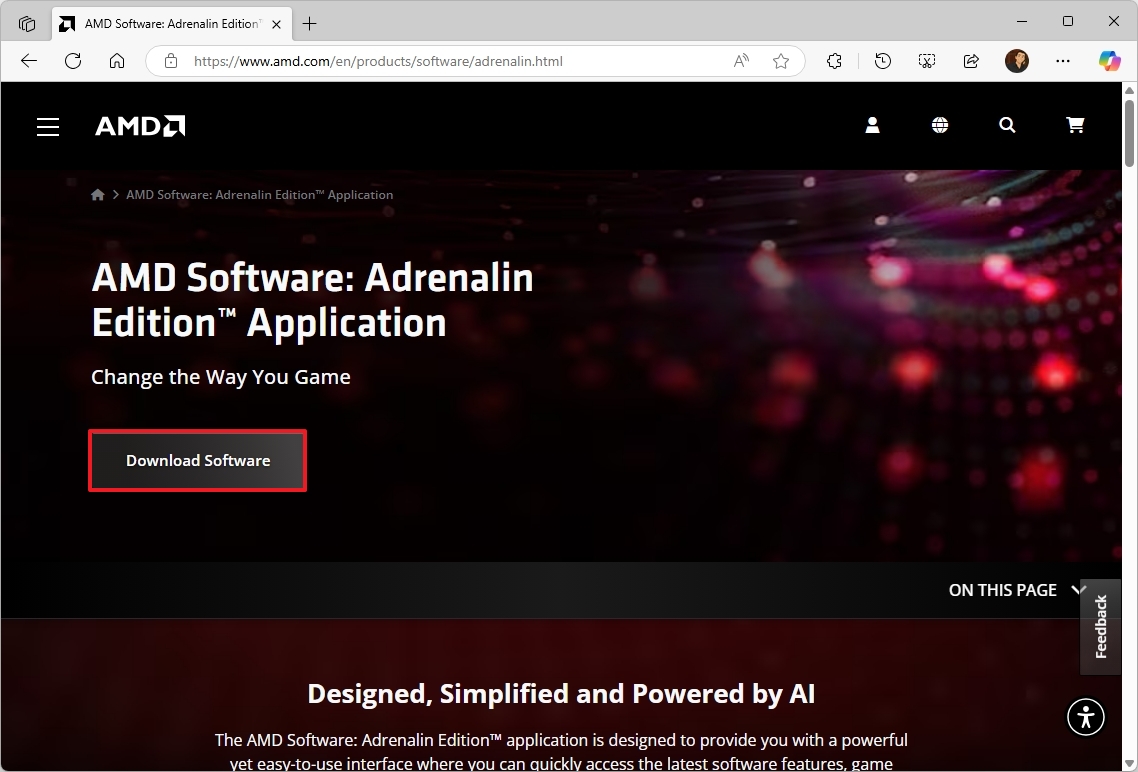Click the 'Designed, Simplified and Powered by AI' heading
1138x772 pixels.
point(561,694)
